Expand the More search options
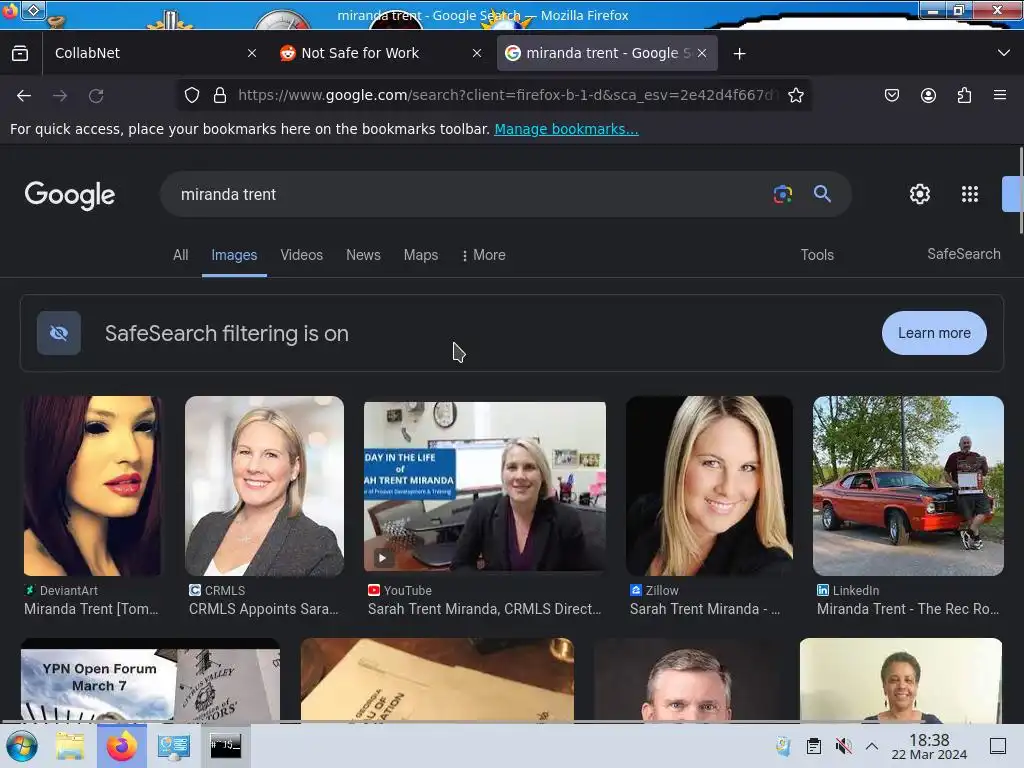The height and width of the screenshot is (768, 1024). point(483,255)
